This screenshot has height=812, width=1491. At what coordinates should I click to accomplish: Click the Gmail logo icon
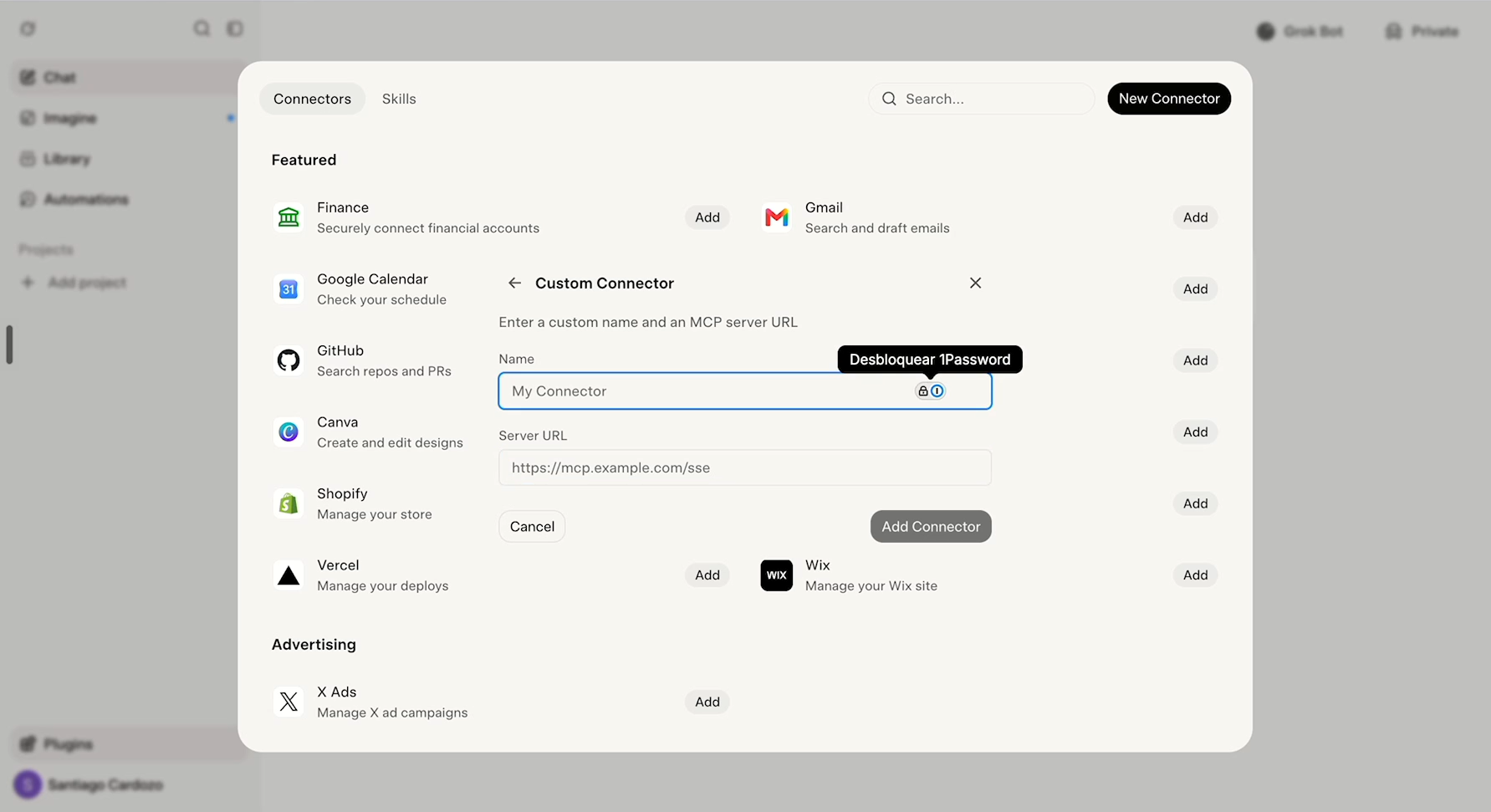777,217
